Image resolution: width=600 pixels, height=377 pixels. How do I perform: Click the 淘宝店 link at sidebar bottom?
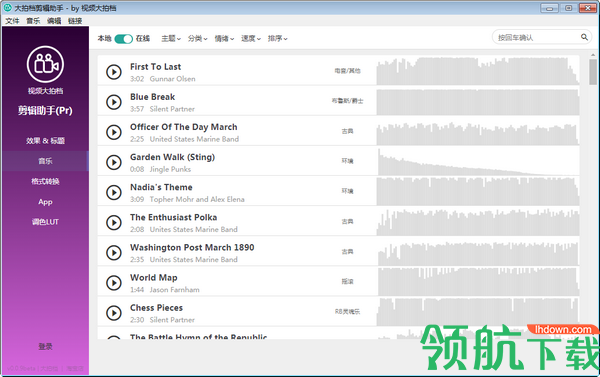click(x=75, y=368)
